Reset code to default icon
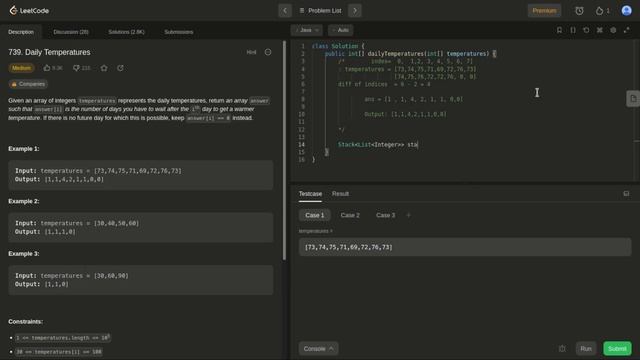Viewport: 640px width, 360px height. coord(586,30)
